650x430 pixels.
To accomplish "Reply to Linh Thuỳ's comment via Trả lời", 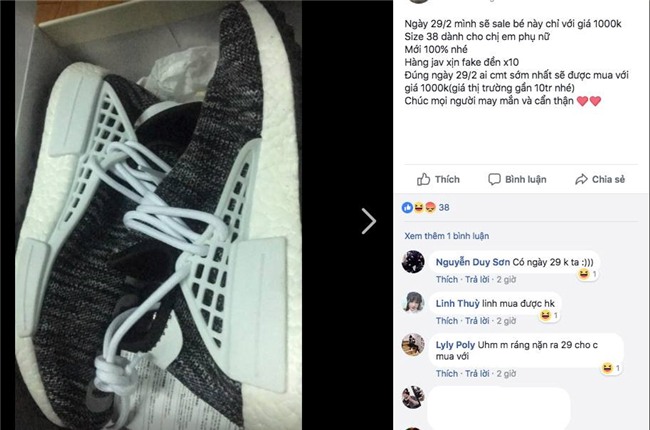I will tap(477, 321).
